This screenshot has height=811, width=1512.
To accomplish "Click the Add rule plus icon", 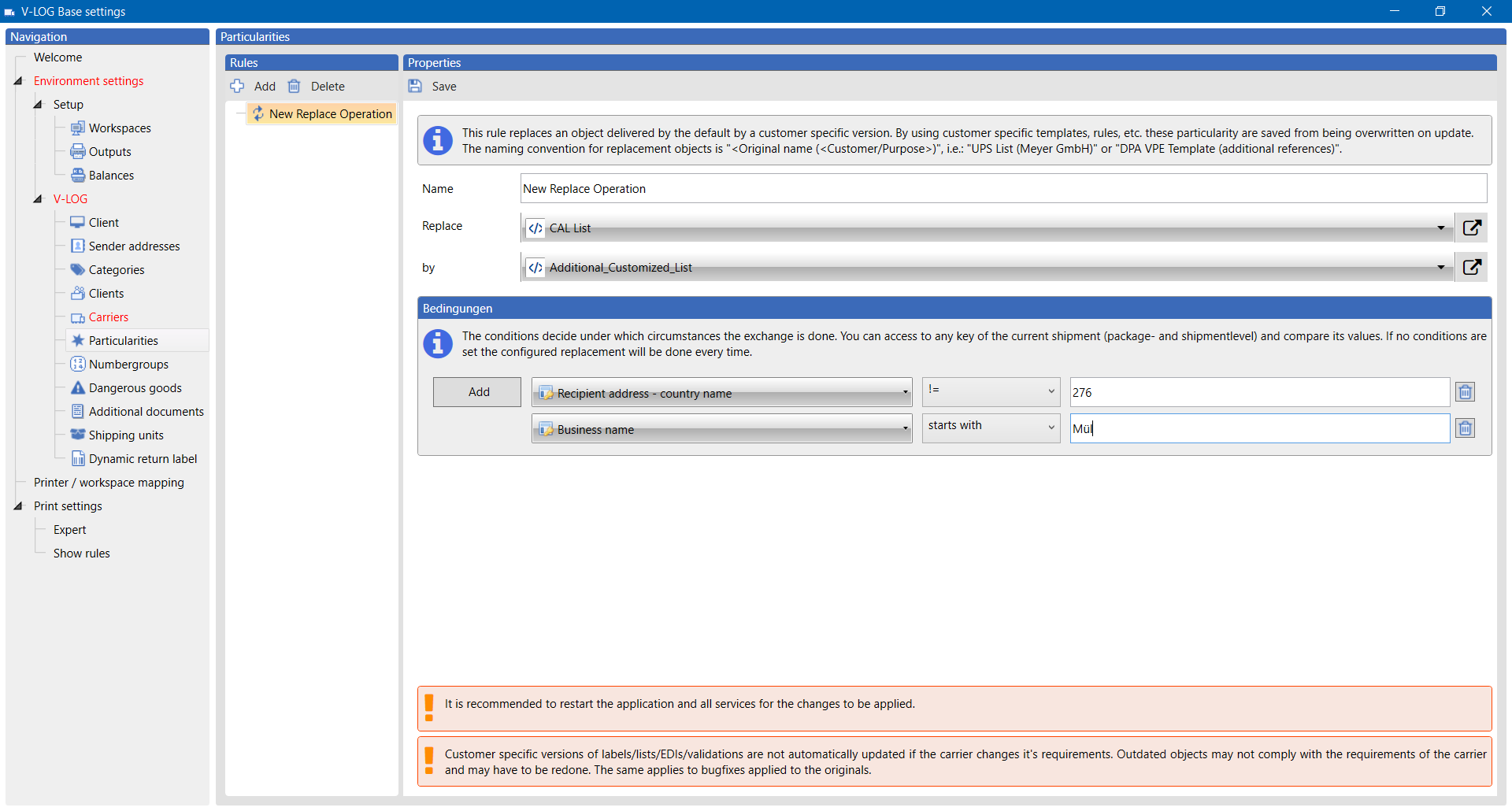I will click(237, 86).
